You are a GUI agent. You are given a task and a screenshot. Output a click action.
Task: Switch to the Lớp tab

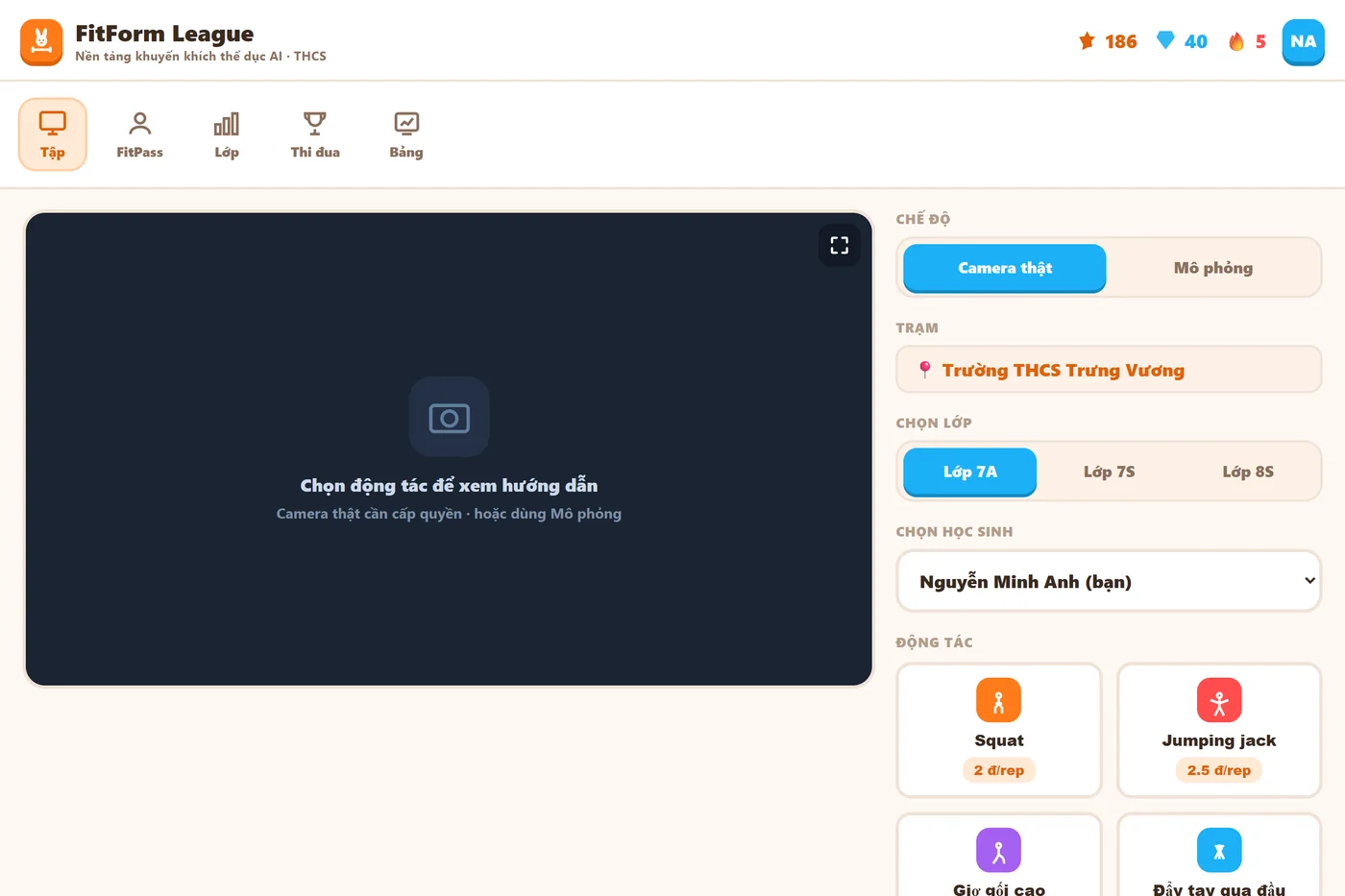coord(227,133)
